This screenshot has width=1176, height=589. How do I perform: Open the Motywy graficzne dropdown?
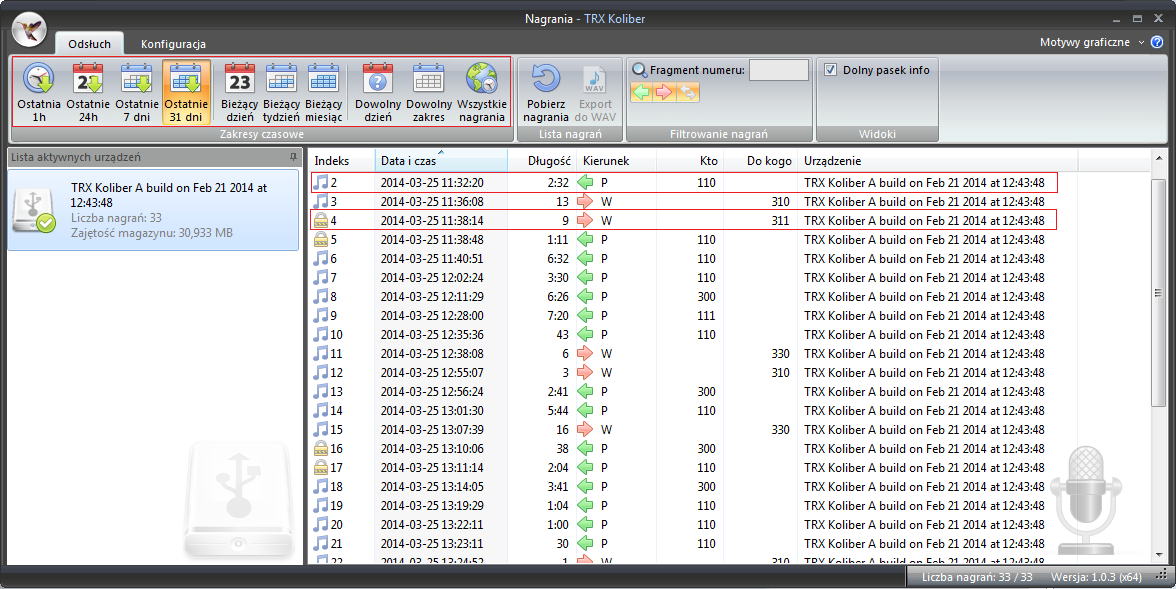[1092, 42]
